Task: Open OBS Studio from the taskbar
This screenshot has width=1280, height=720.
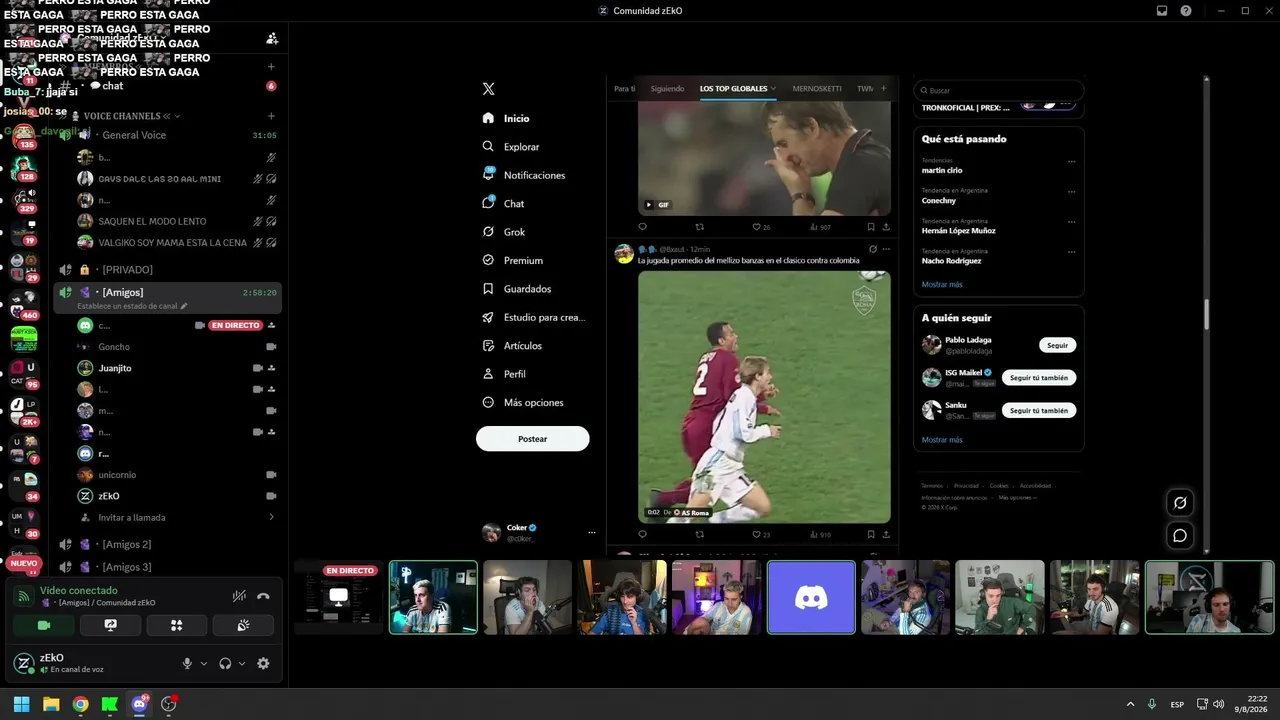Action: tap(169, 704)
